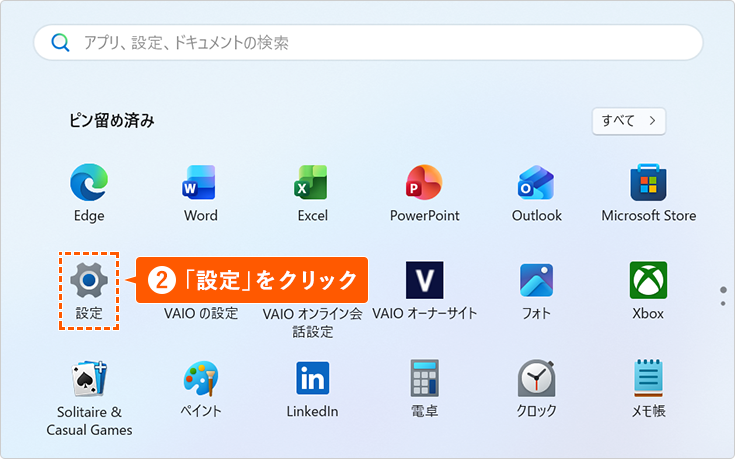The image size is (735, 459).
Task: Open the クロック app
Action: (x=536, y=380)
